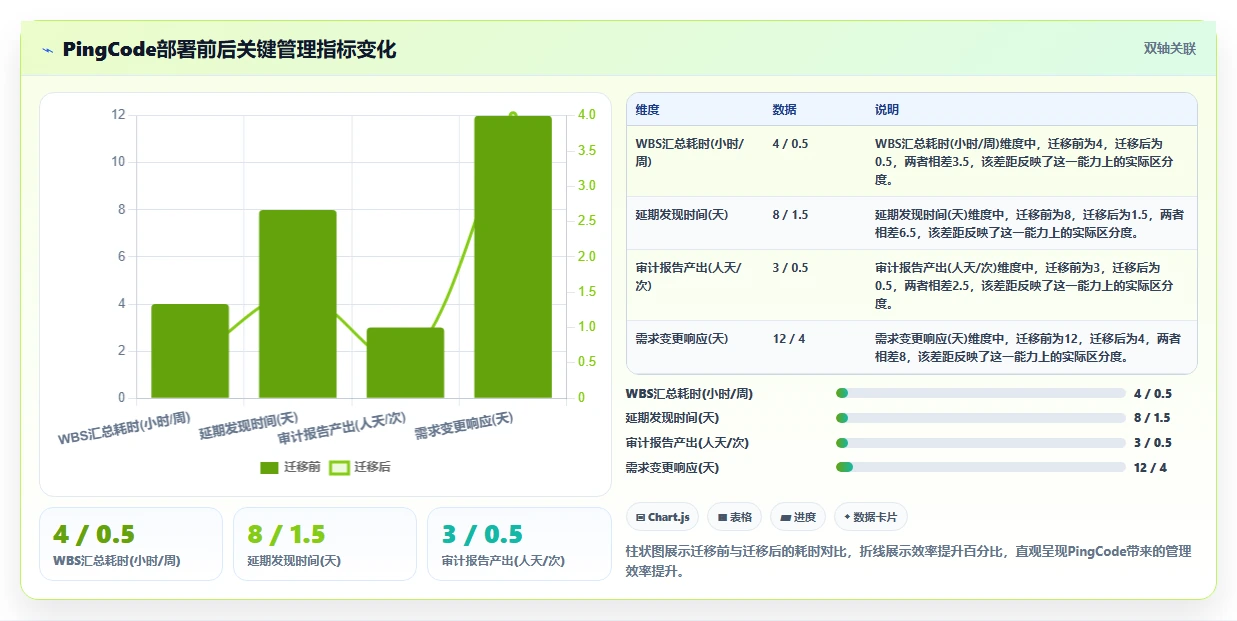Image resolution: width=1237 pixels, height=621 pixels.
Task: Click the table value 4 / 0.5 in the 数据 column
Action: point(790,144)
